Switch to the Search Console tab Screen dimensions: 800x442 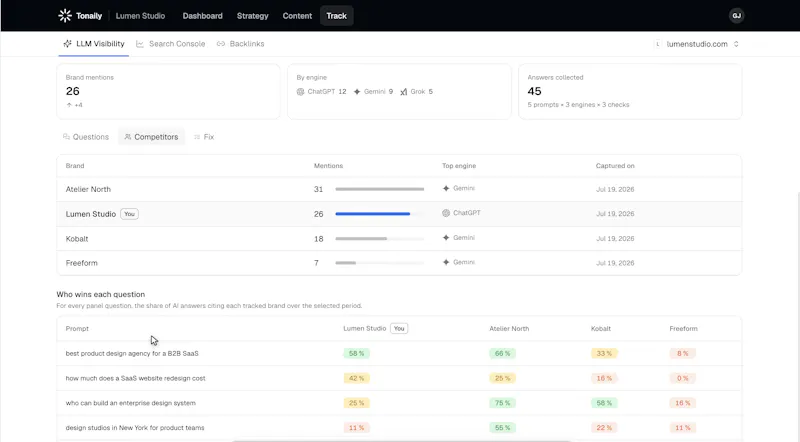pyautogui.click(x=170, y=44)
